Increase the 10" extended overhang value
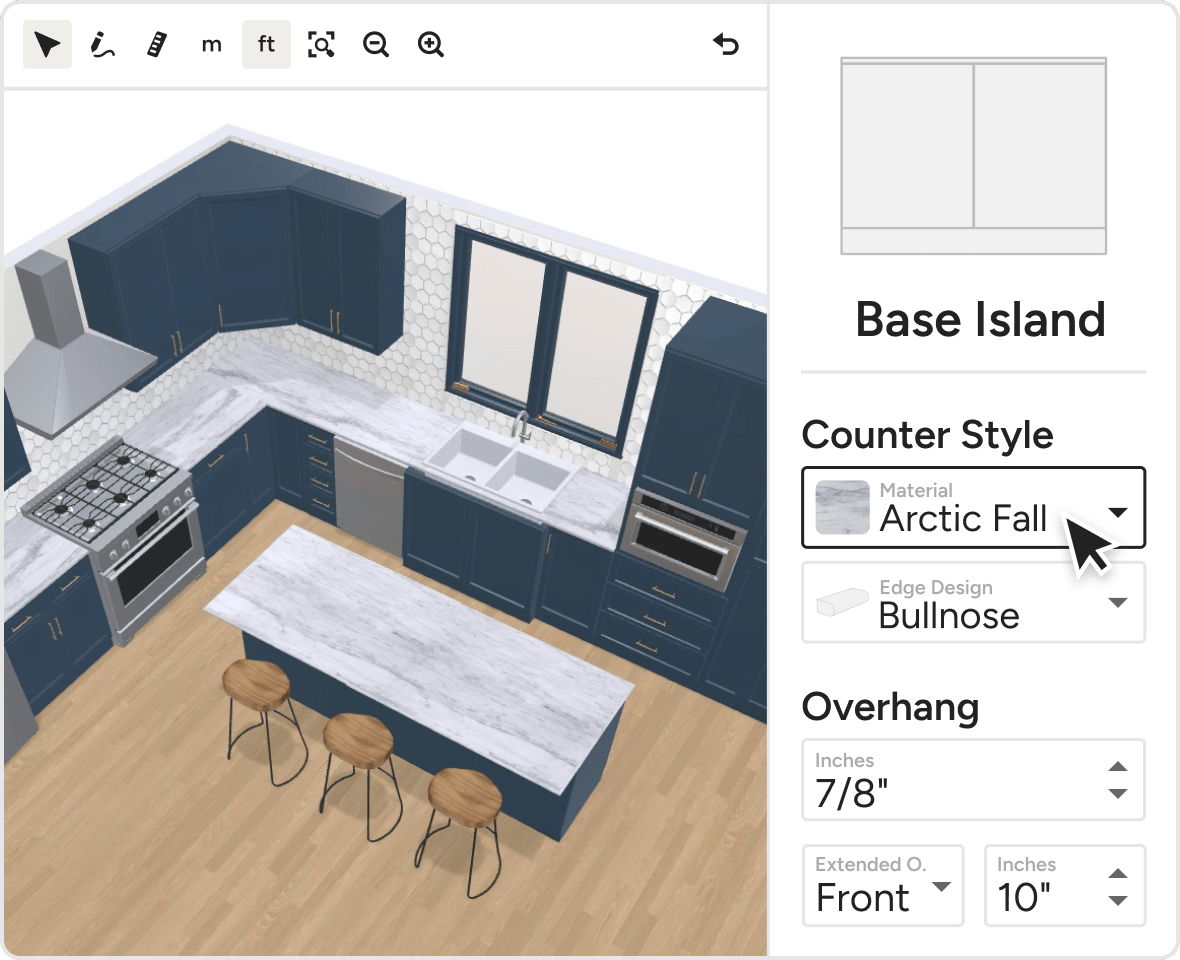The width and height of the screenshot is (1180, 960). tap(1118, 874)
